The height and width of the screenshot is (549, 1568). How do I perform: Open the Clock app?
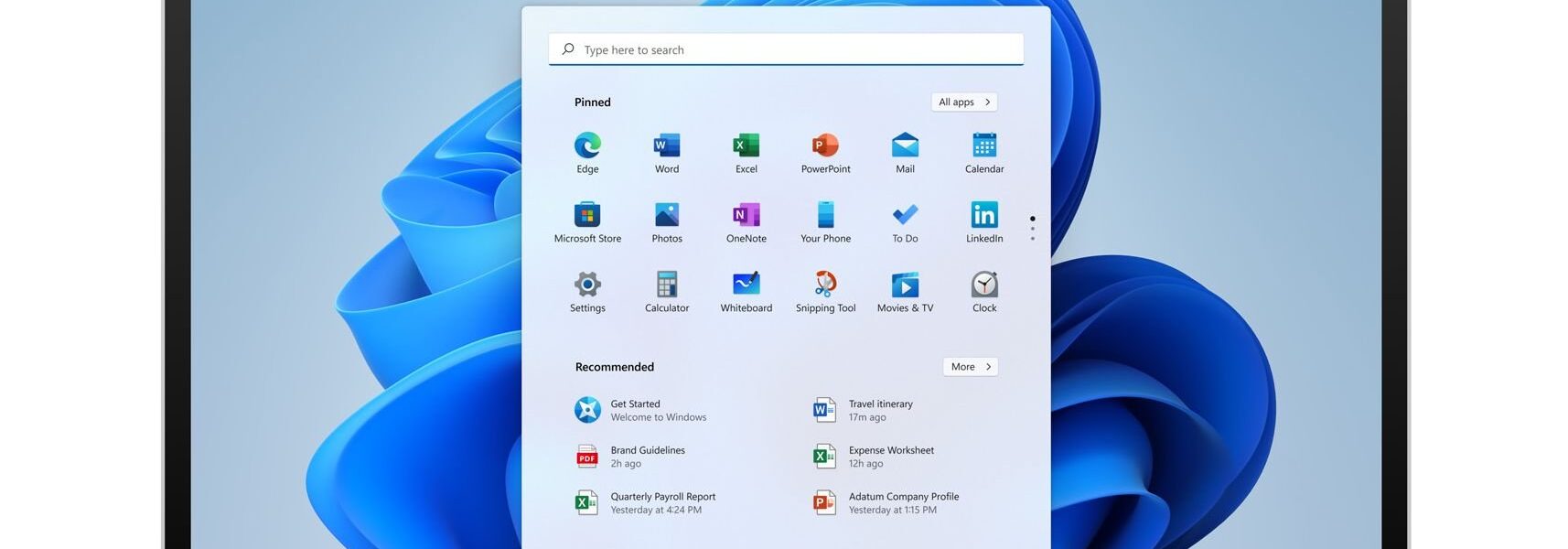(984, 292)
